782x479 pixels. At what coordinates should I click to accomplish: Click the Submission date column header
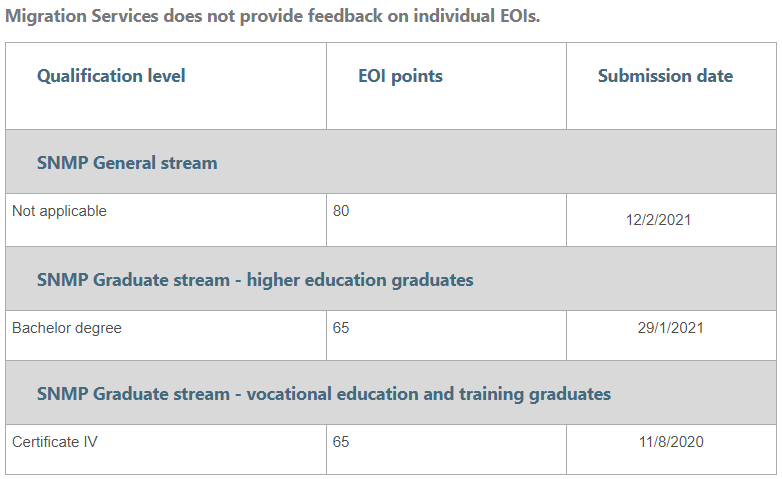pyautogui.click(x=665, y=76)
